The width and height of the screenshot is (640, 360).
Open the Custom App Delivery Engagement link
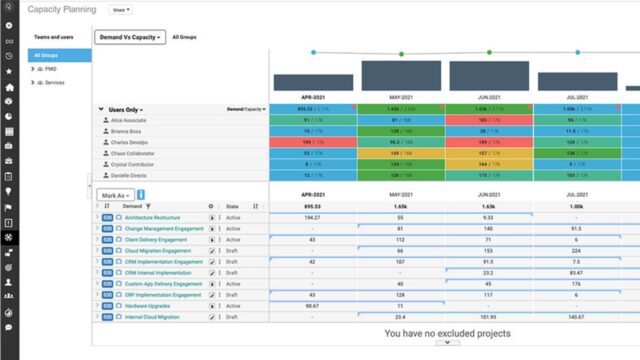click(163, 284)
